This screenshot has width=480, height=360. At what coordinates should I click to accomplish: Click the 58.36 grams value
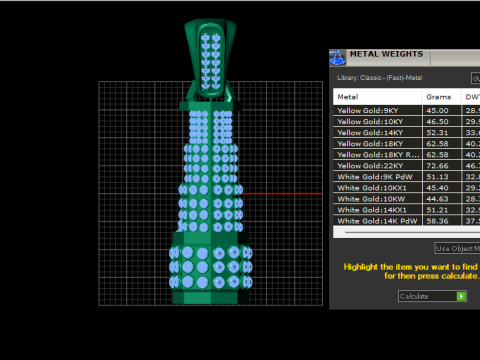(437, 221)
